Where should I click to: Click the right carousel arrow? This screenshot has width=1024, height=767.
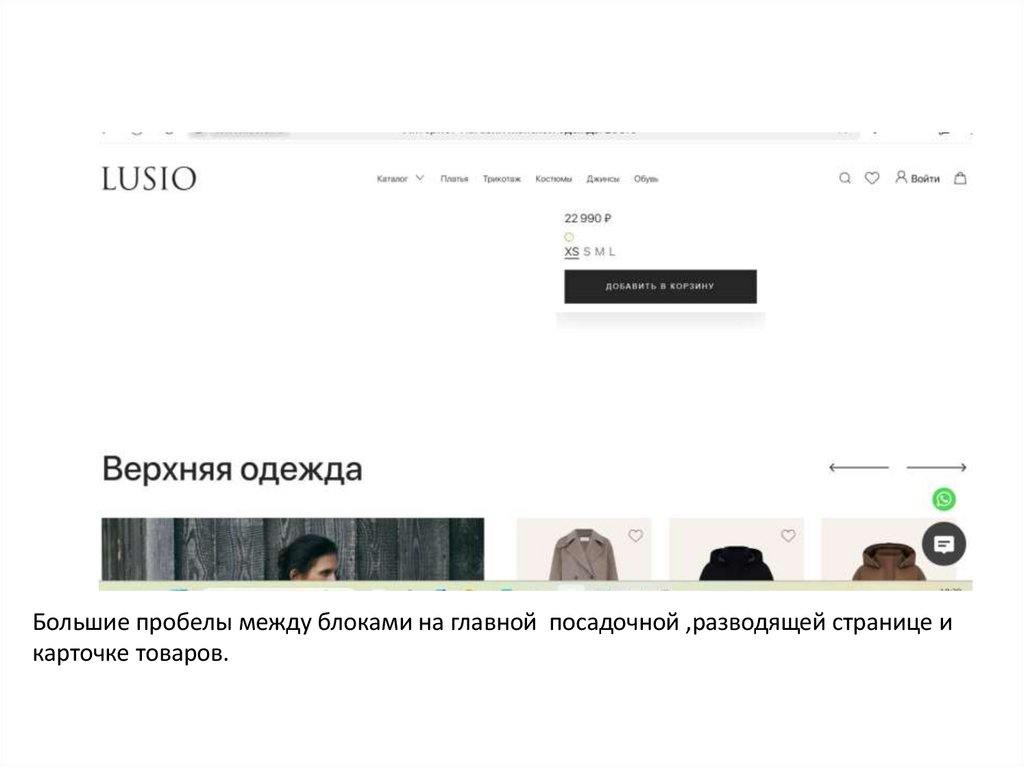(936, 467)
